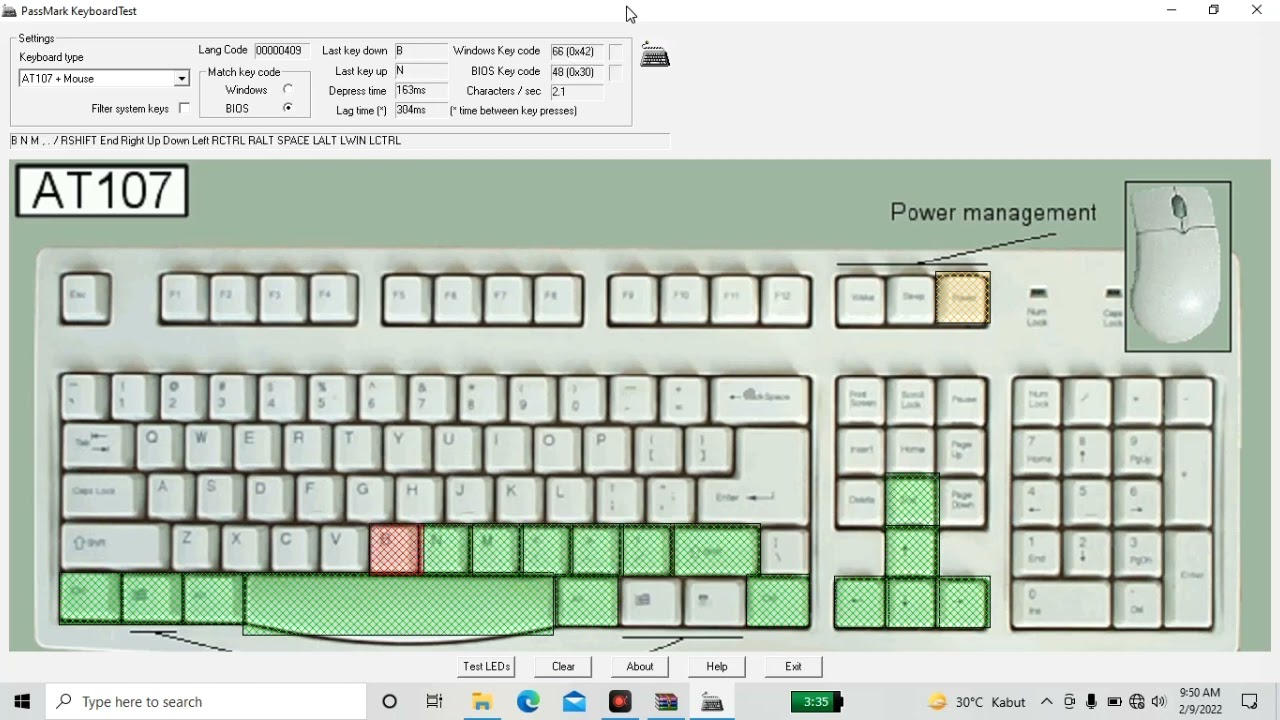This screenshot has height=720, width=1280.
Task: Click the pressed-keys history text line
Action: click(x=340, y=141)
